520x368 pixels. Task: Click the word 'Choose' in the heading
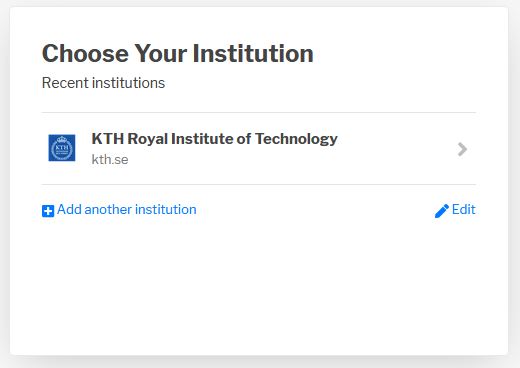[85, 53]
